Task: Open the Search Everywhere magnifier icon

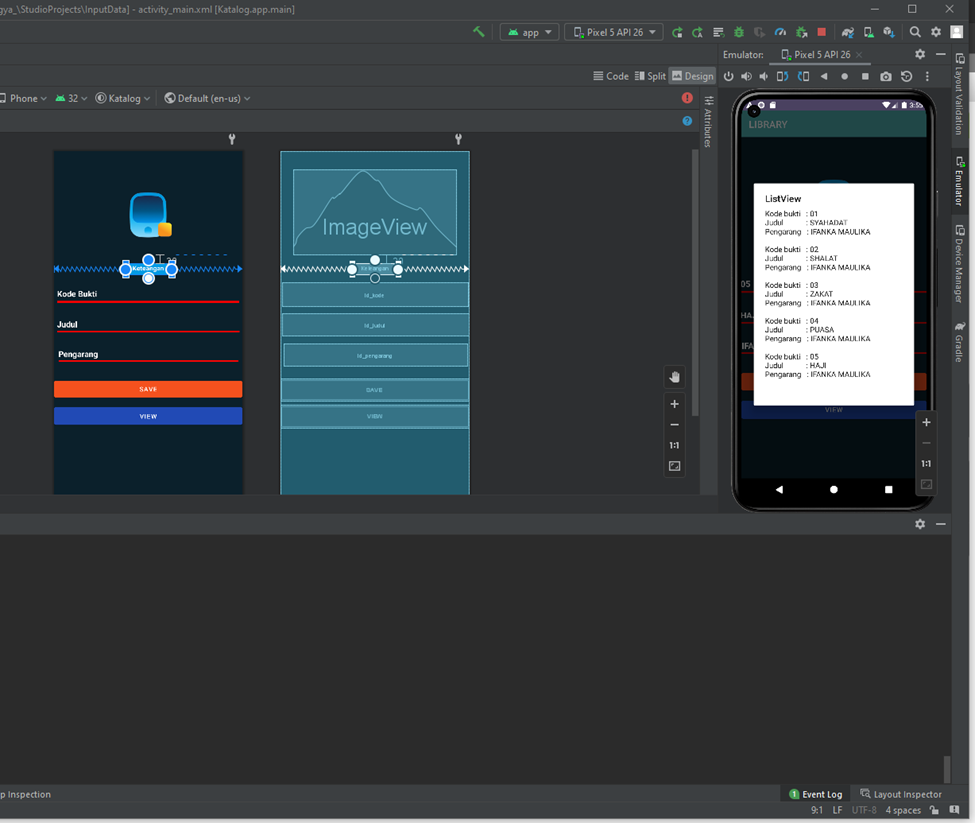Action: (x=915, y=32)
